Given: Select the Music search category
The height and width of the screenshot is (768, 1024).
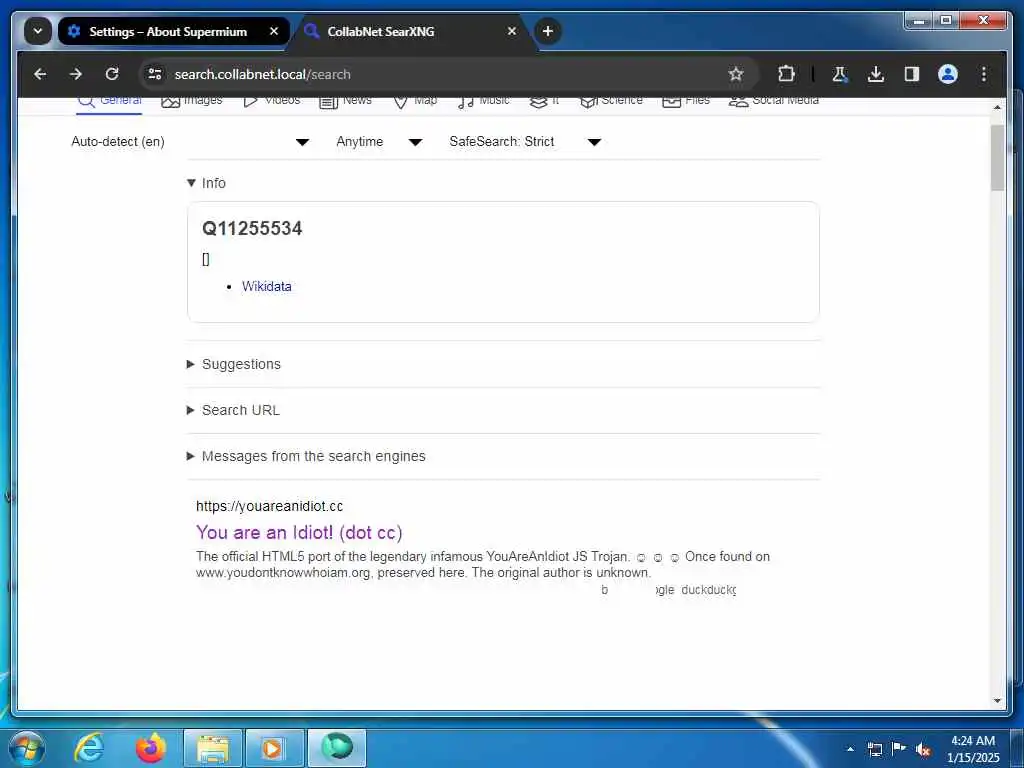Looking at the screenshot, I should 483,101.
